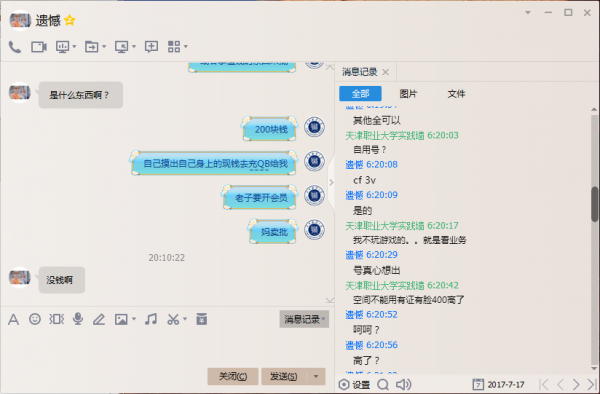The height and width of the screenshot is (394, 600).
Task: Expand the send button options dropdown arrow
Action: pyautogui.click(x=316, y=376)
